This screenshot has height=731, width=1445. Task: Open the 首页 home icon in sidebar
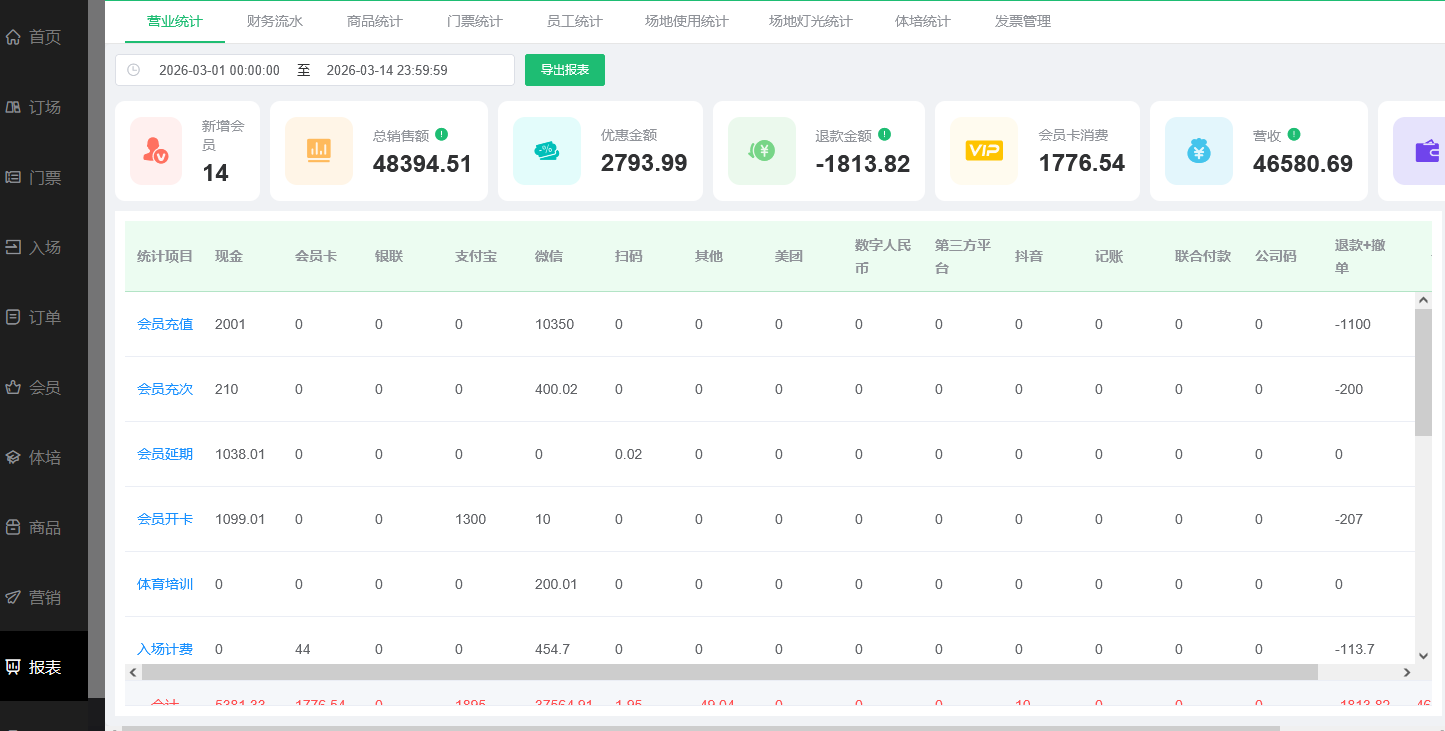click(12, 36)
